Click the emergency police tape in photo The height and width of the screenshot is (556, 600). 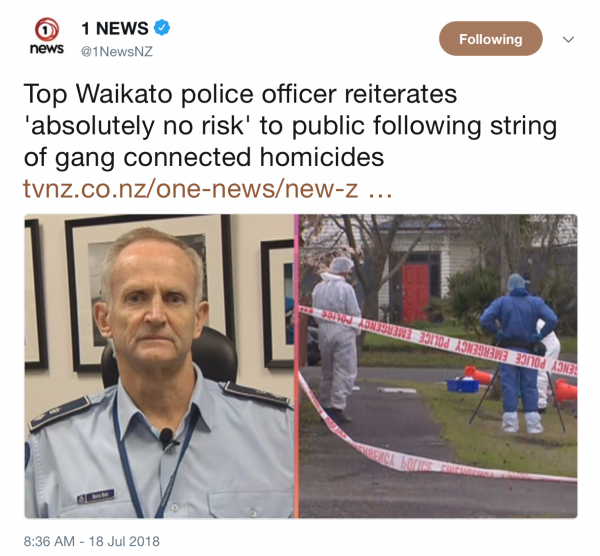click(438, 339)
